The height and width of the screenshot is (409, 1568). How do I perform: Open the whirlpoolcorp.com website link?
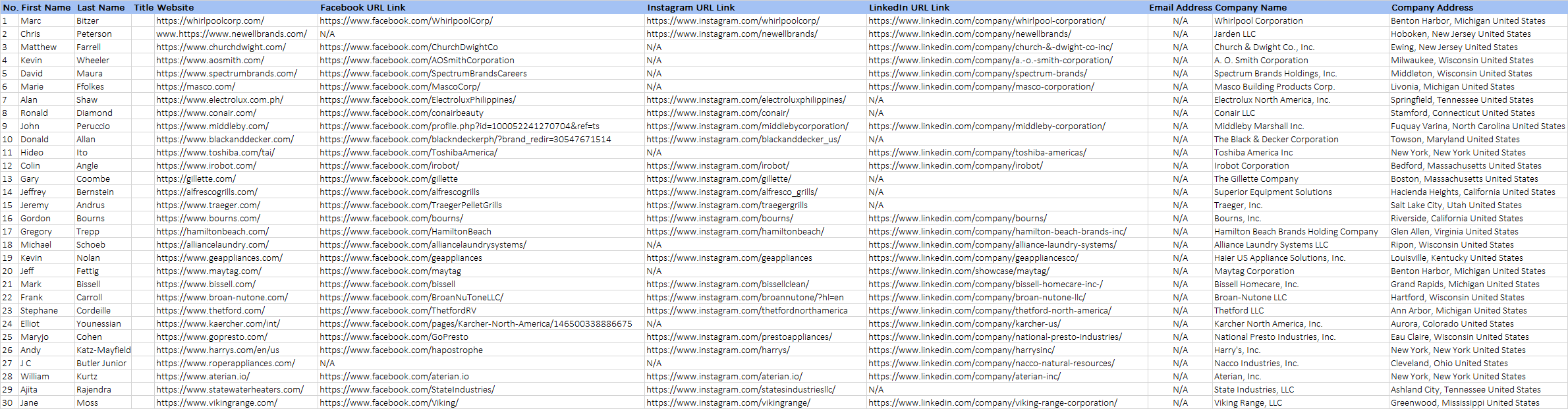(210, 20)
